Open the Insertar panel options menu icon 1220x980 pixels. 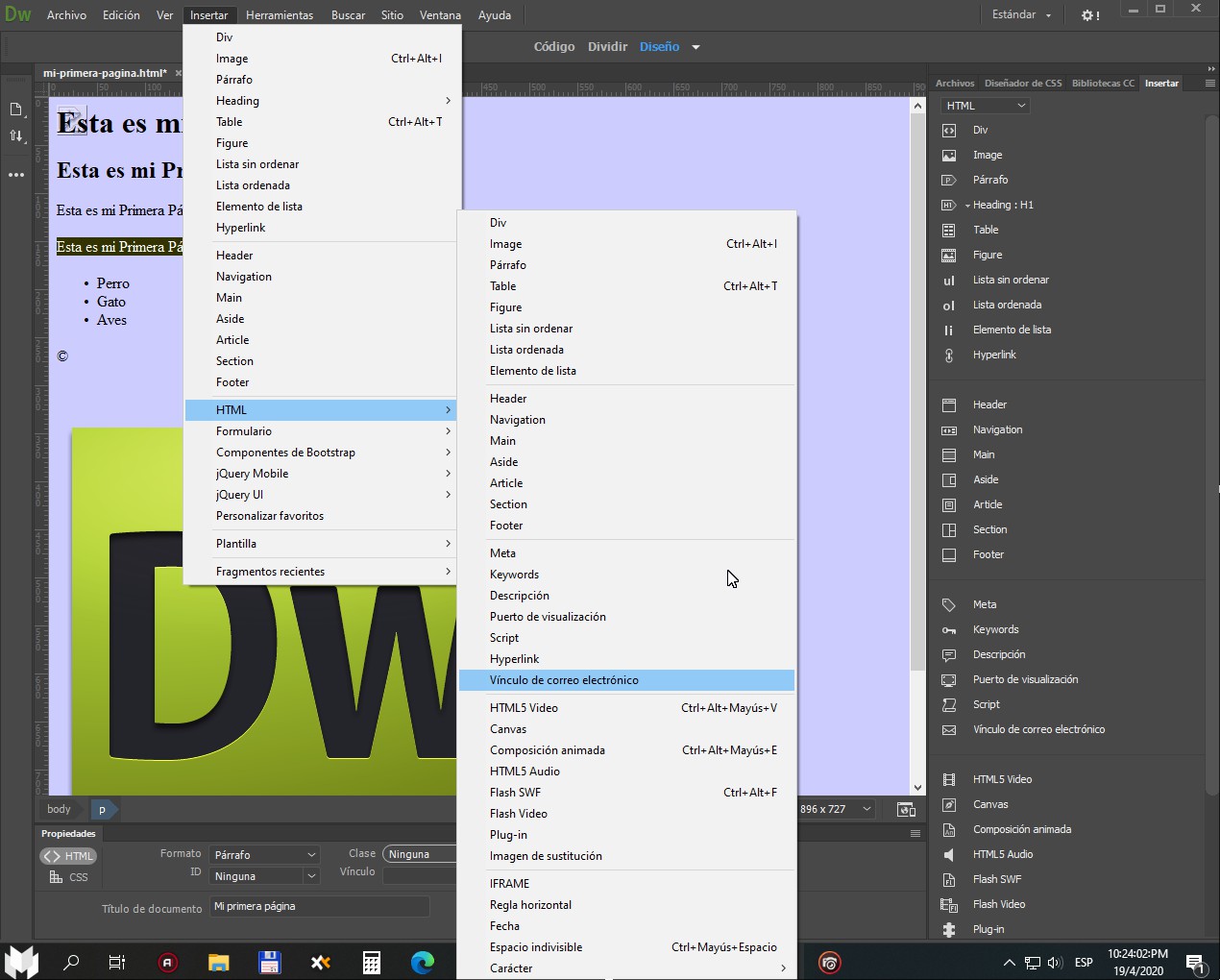[x=1209, y=84]
